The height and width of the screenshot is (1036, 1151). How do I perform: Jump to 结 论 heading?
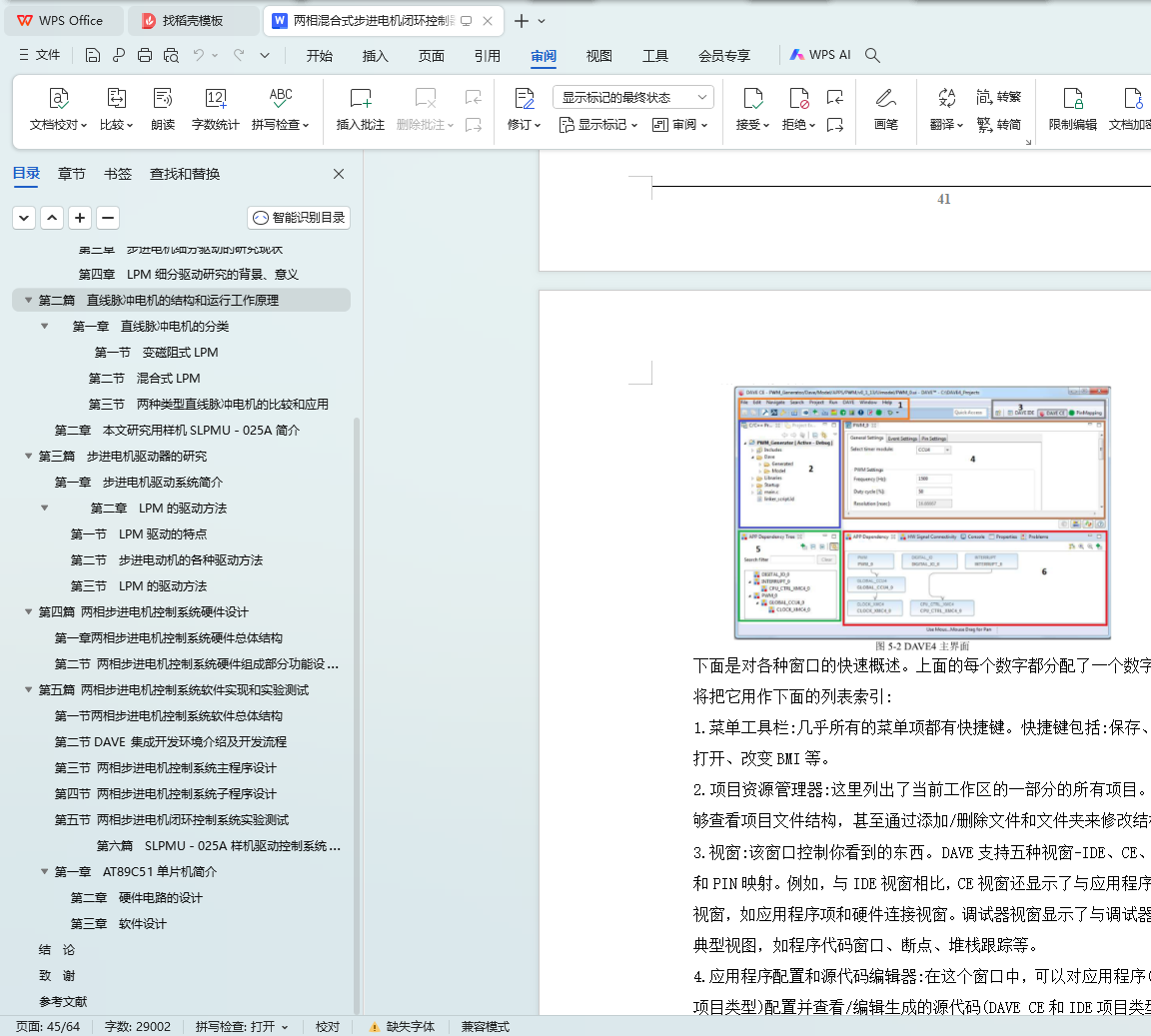tap(57, 949)
